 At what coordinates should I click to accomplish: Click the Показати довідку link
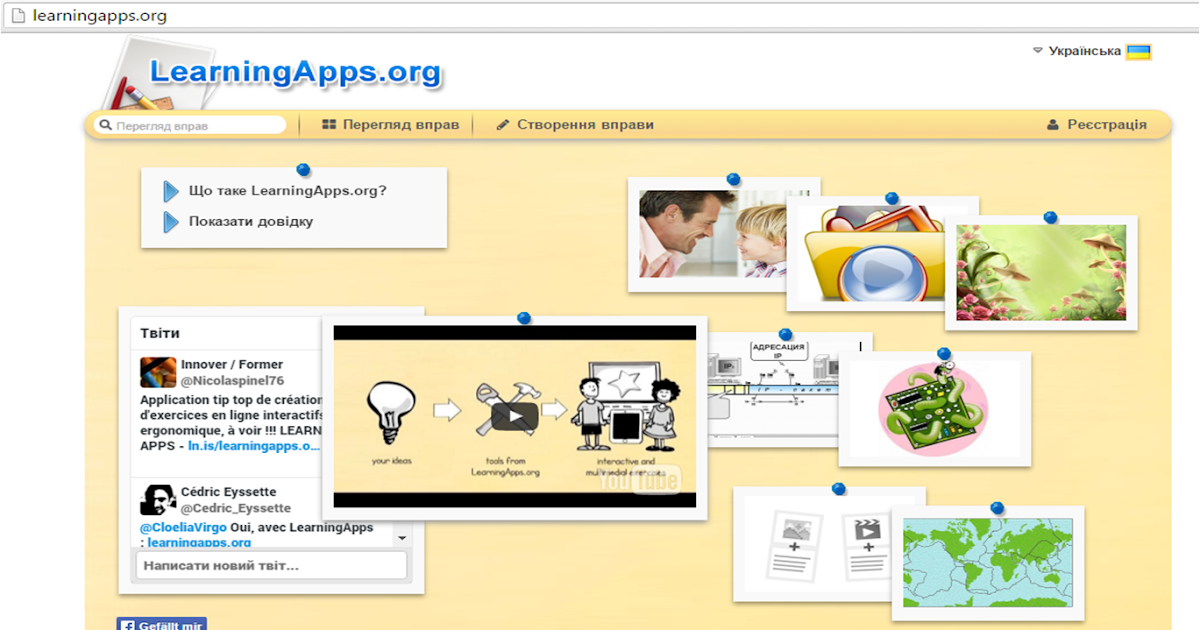(251, 221)
